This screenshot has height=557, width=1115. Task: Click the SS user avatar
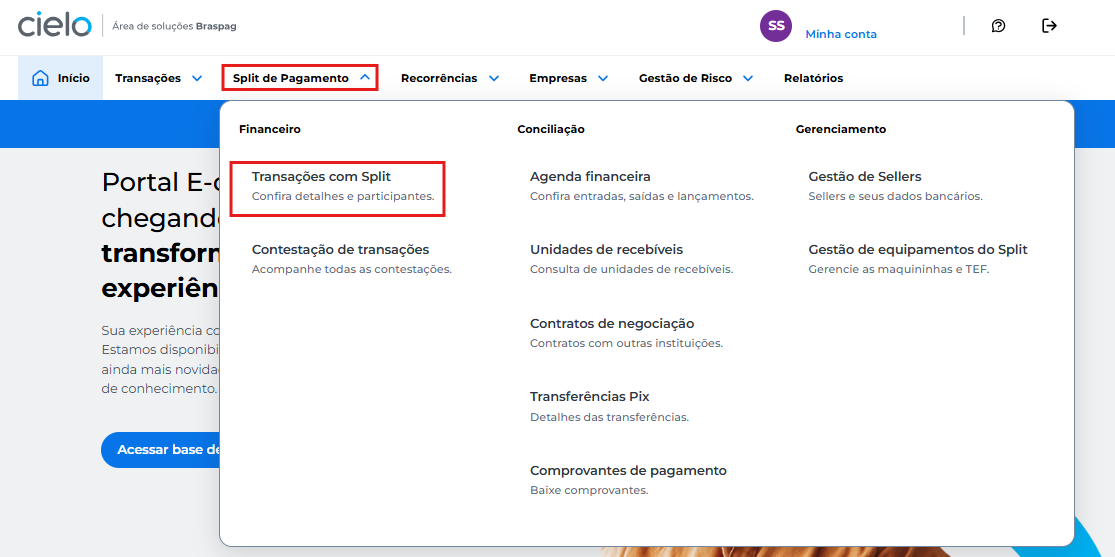pyautogui.click(x=776, y=26)
